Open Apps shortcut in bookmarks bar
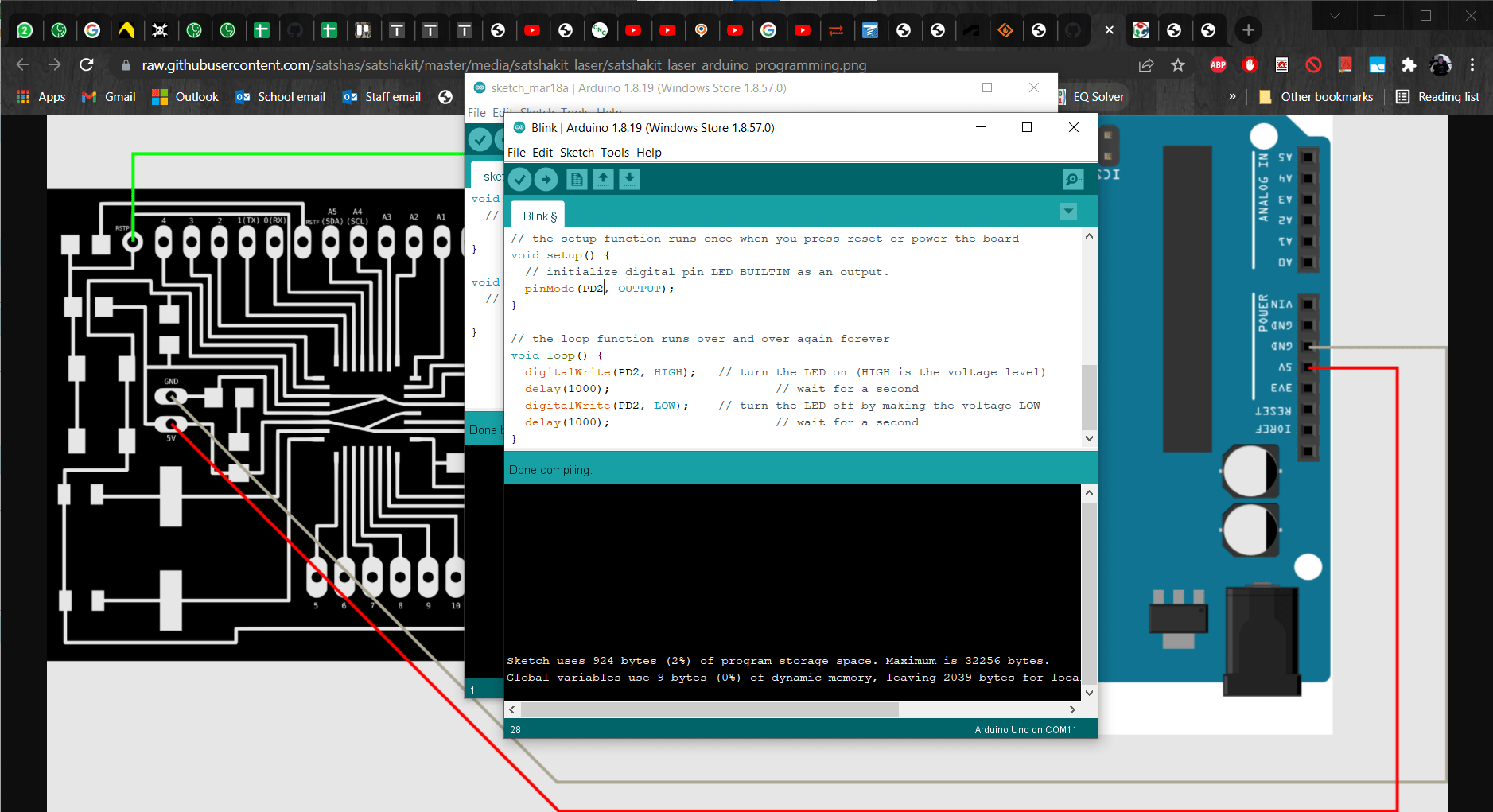This screenshot has width=1493, height=812. 41,97
